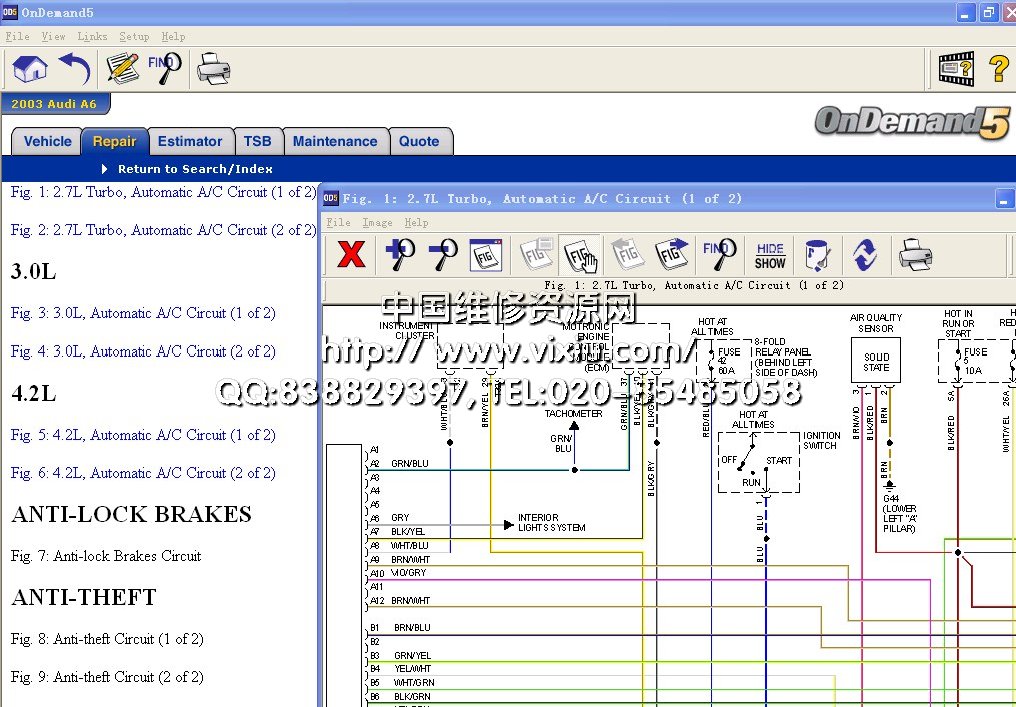1016x707 pixels.
Task: Go to next figure arrow icon
Action: (x=672, y=254)
